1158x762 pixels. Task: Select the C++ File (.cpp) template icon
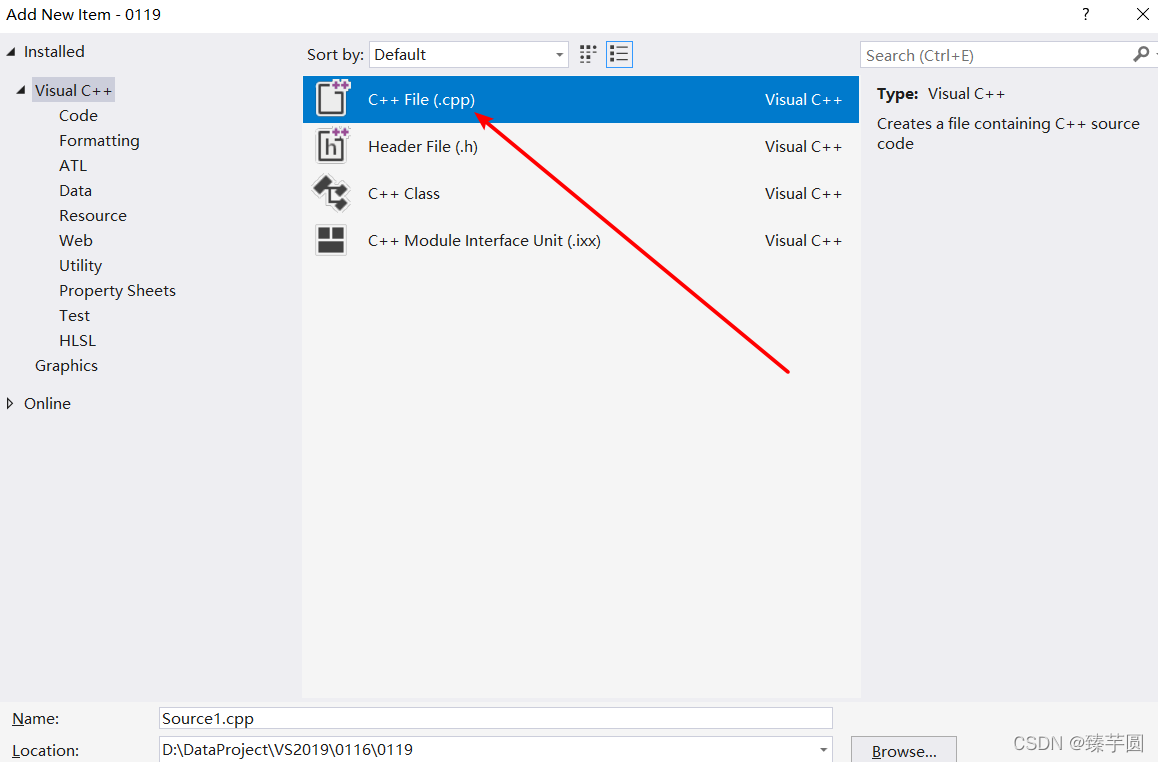point(330,98)
